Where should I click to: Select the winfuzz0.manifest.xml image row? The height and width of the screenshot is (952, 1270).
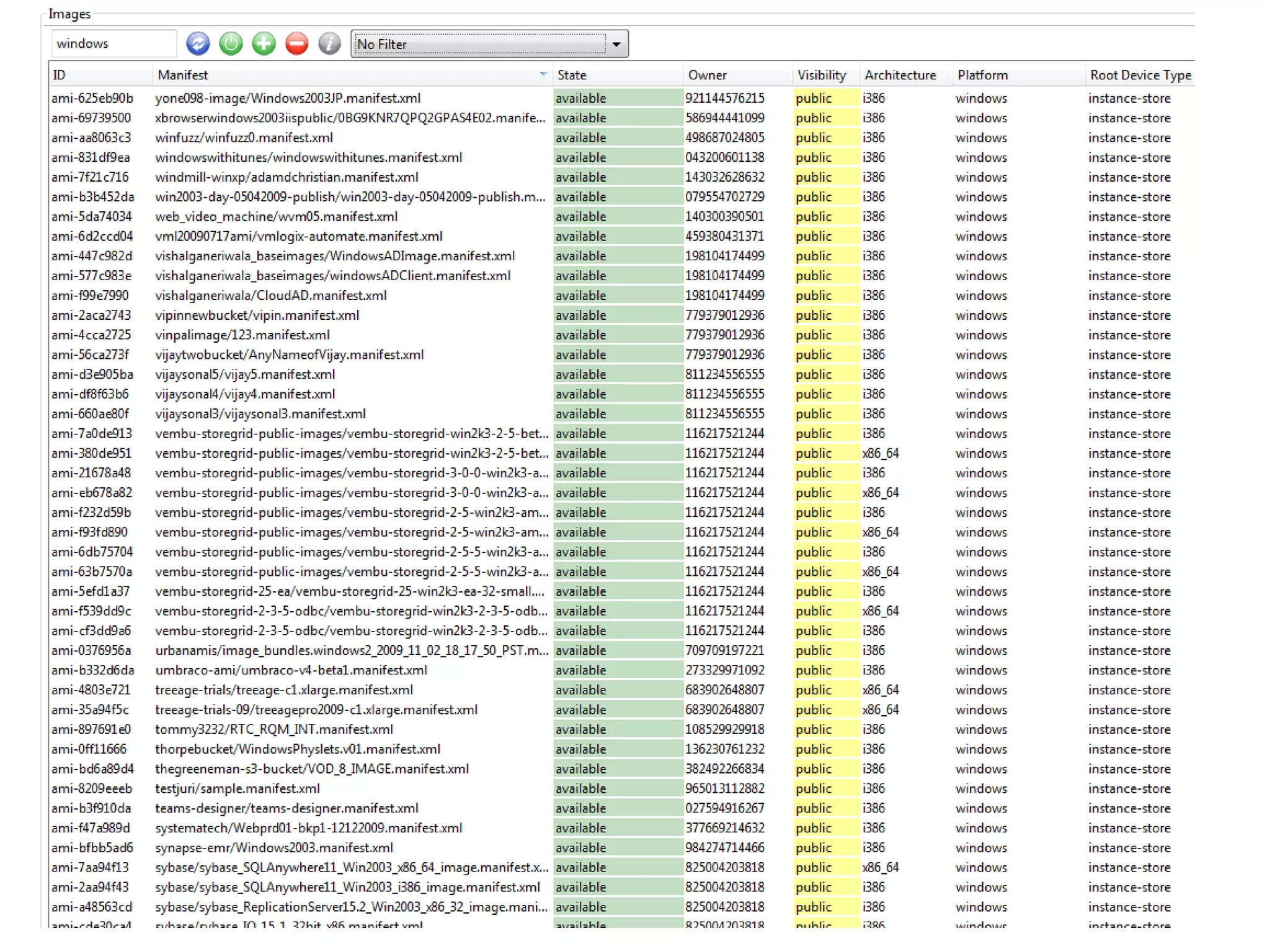coord(244,138)
